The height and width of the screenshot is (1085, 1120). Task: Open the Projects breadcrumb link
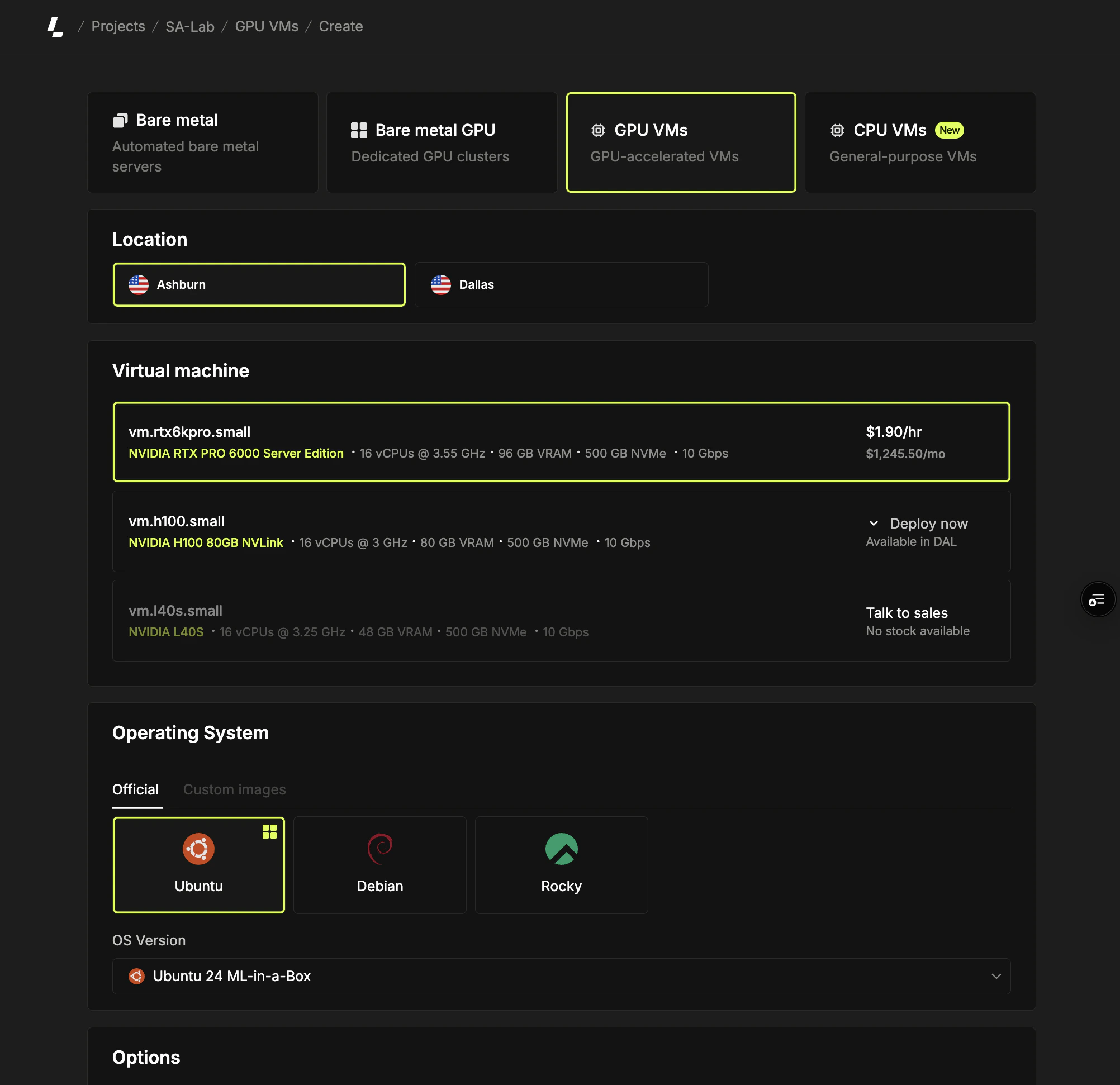[118, 26]
